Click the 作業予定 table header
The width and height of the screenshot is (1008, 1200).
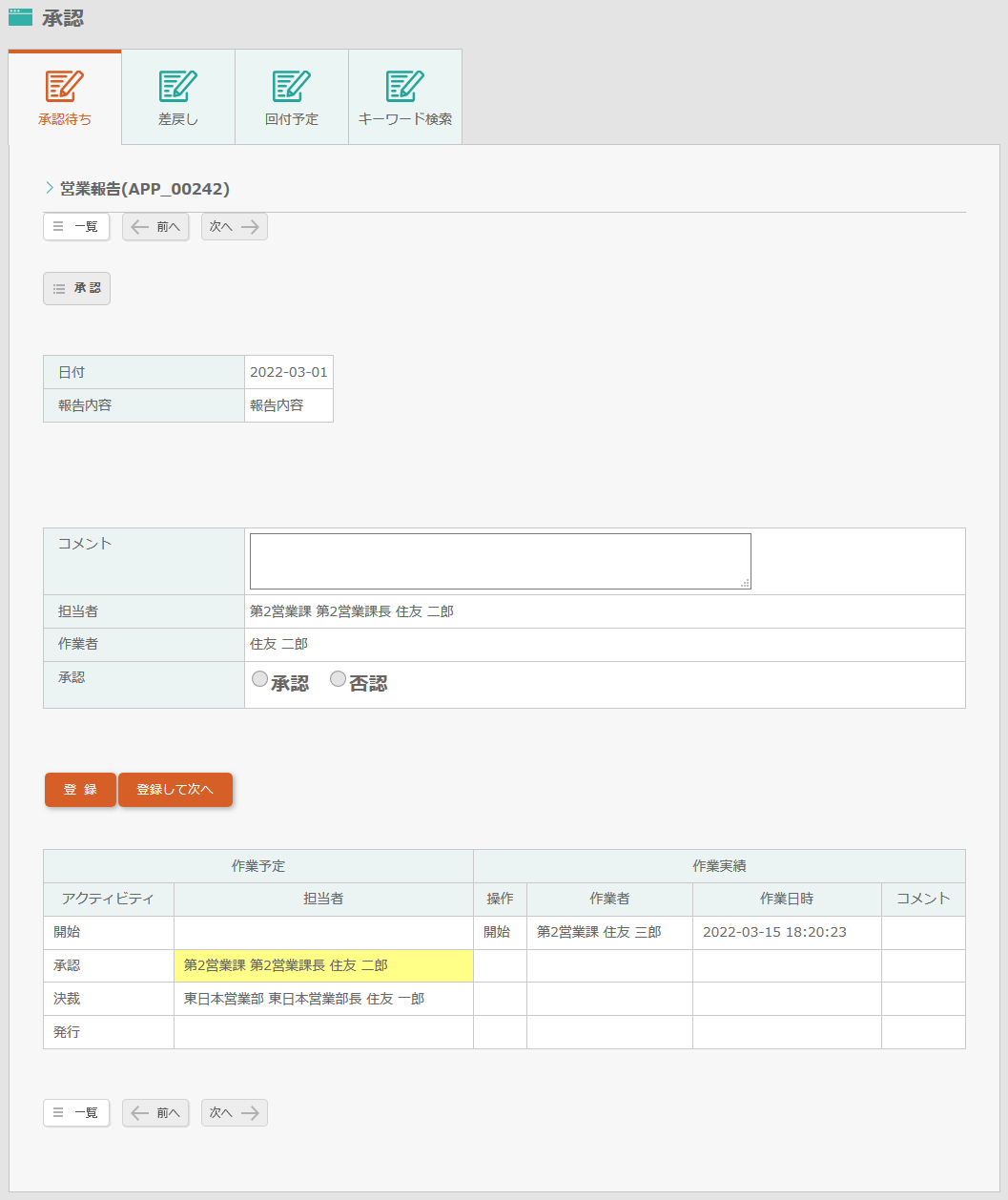click(258, 866)
